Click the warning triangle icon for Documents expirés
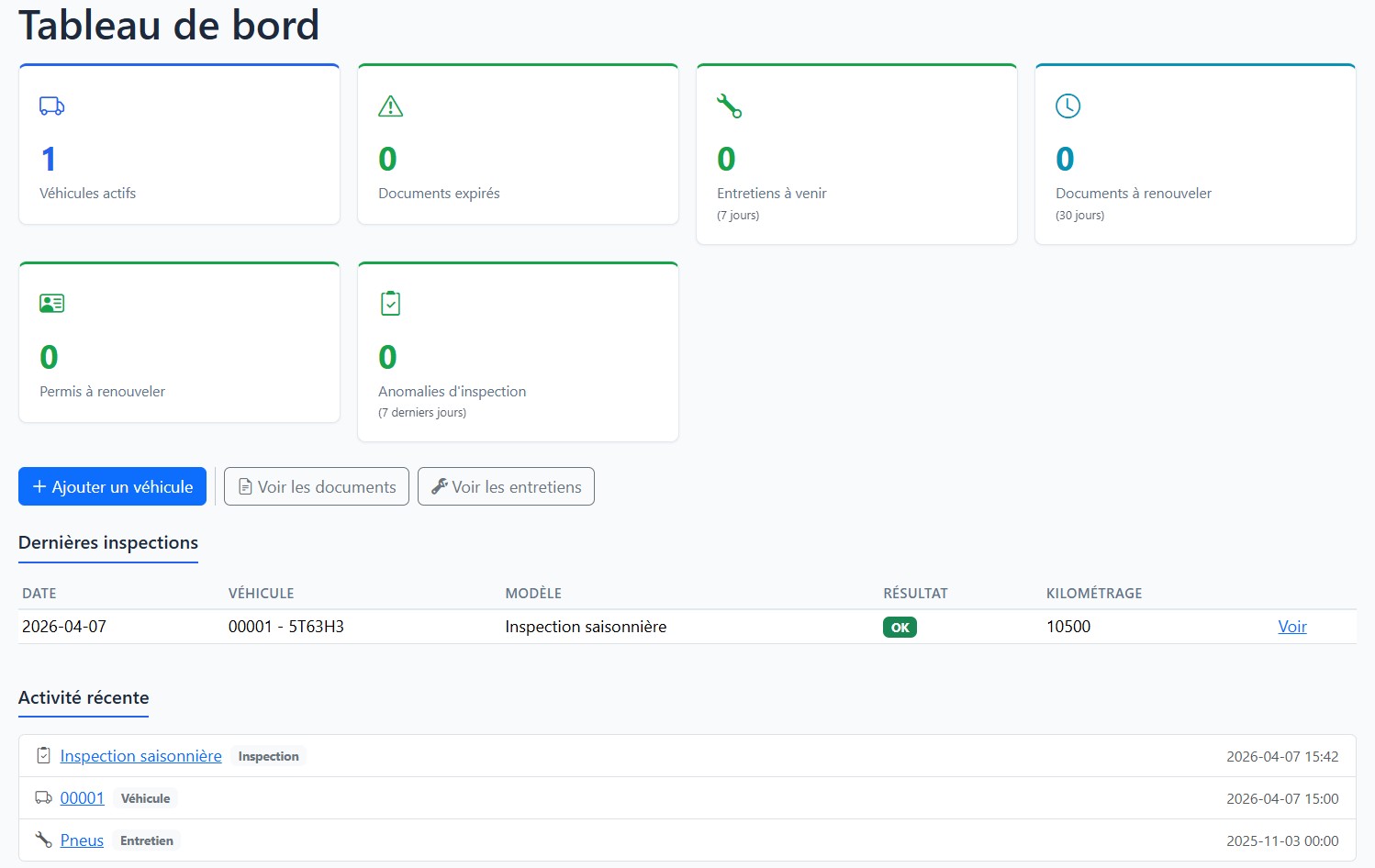The image size is (1375, 868). coord(390,106)
